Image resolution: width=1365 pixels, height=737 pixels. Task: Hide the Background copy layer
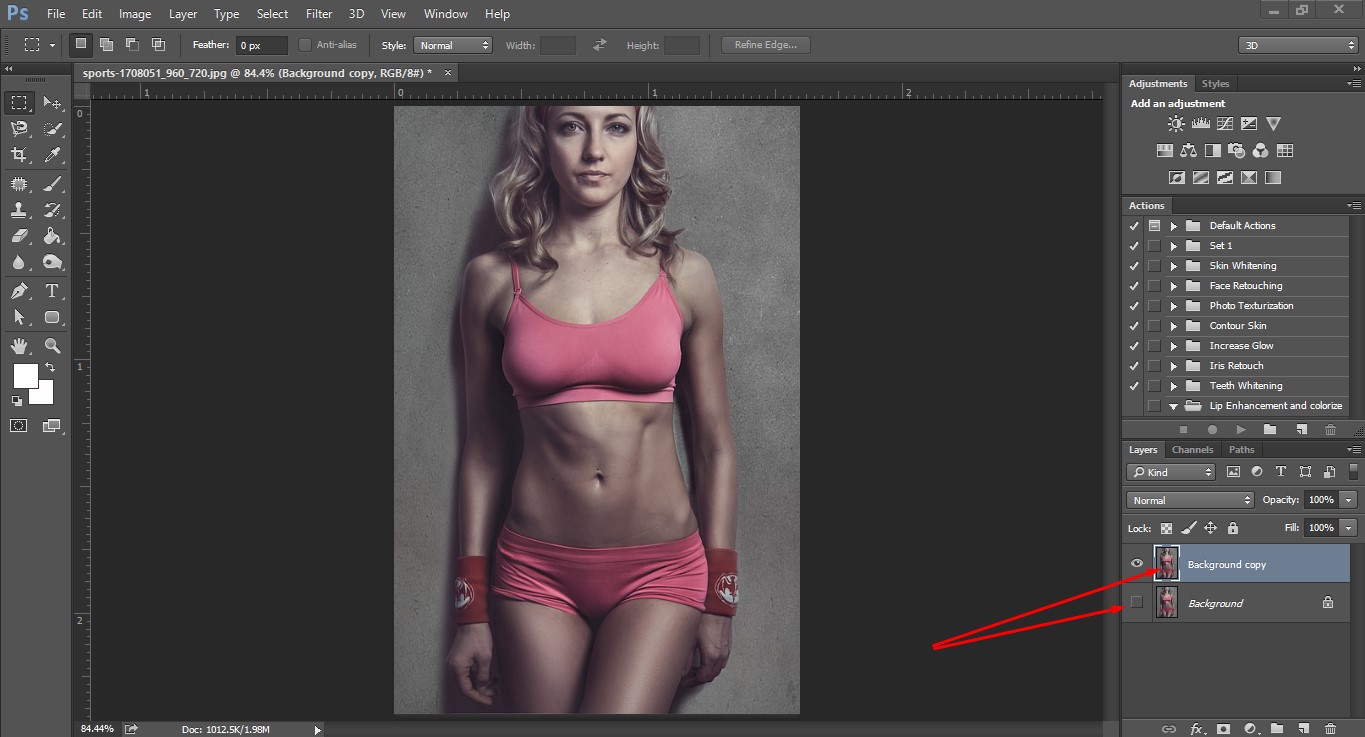pyautogui.click(x=1136, y=564)
